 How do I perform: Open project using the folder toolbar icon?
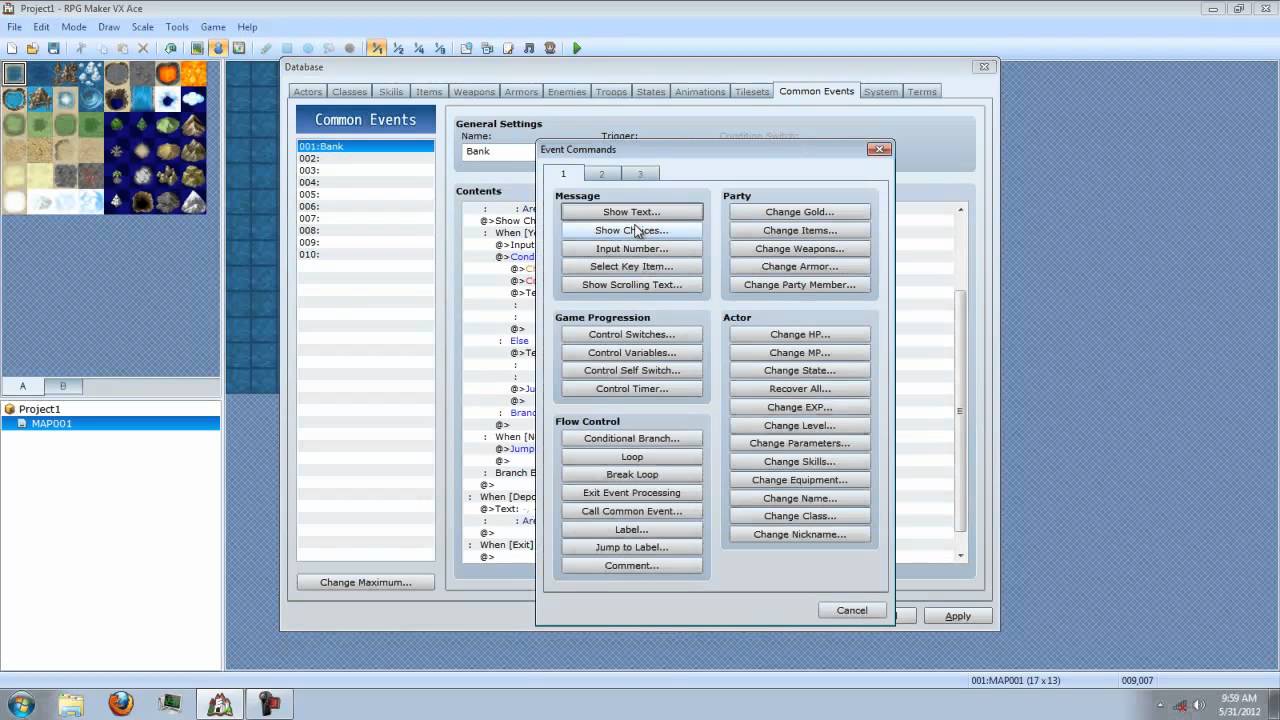[32, 48]
